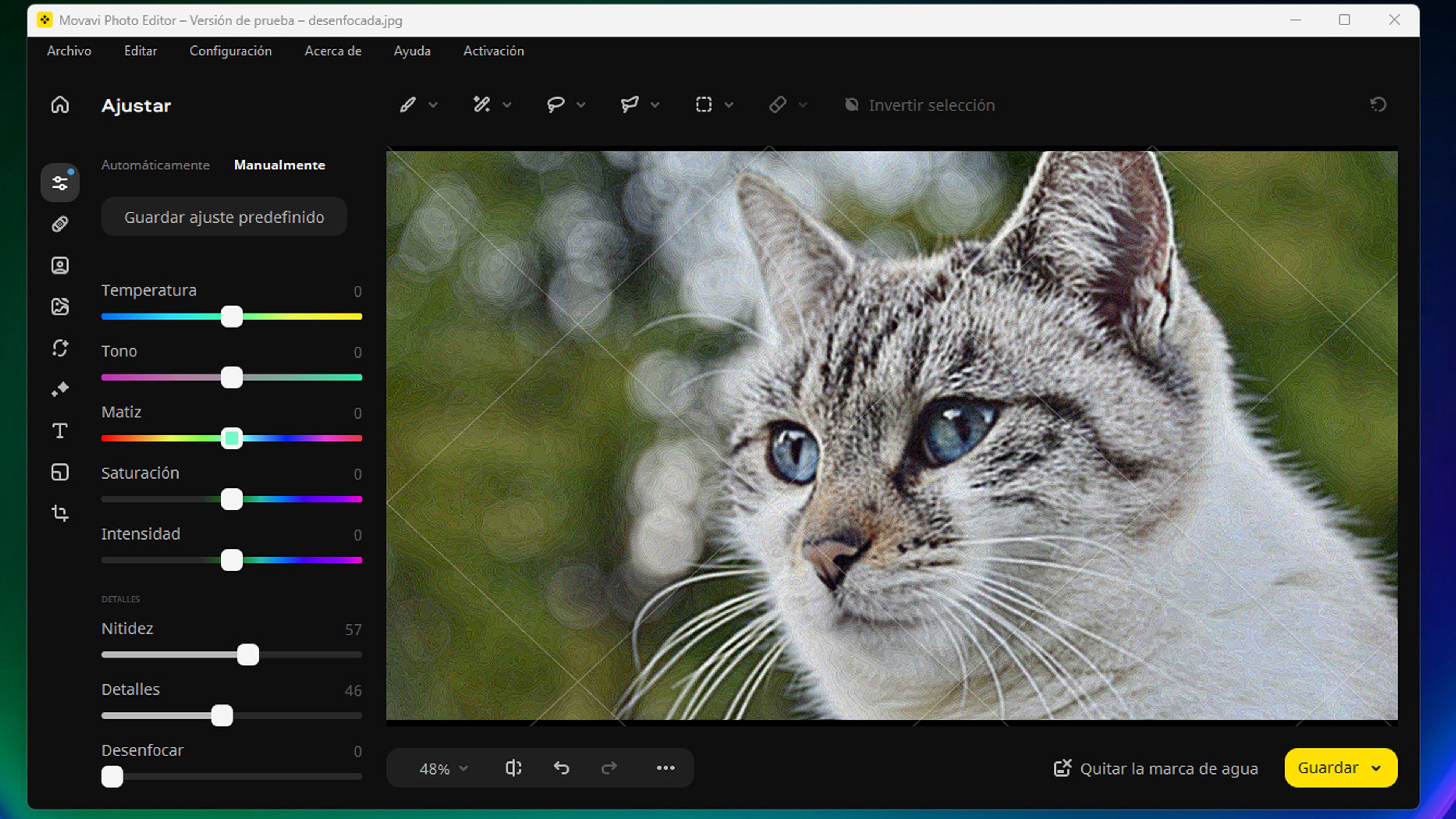
Task: Open the 48% zoom level dropdown
Action: coord(444,768)
